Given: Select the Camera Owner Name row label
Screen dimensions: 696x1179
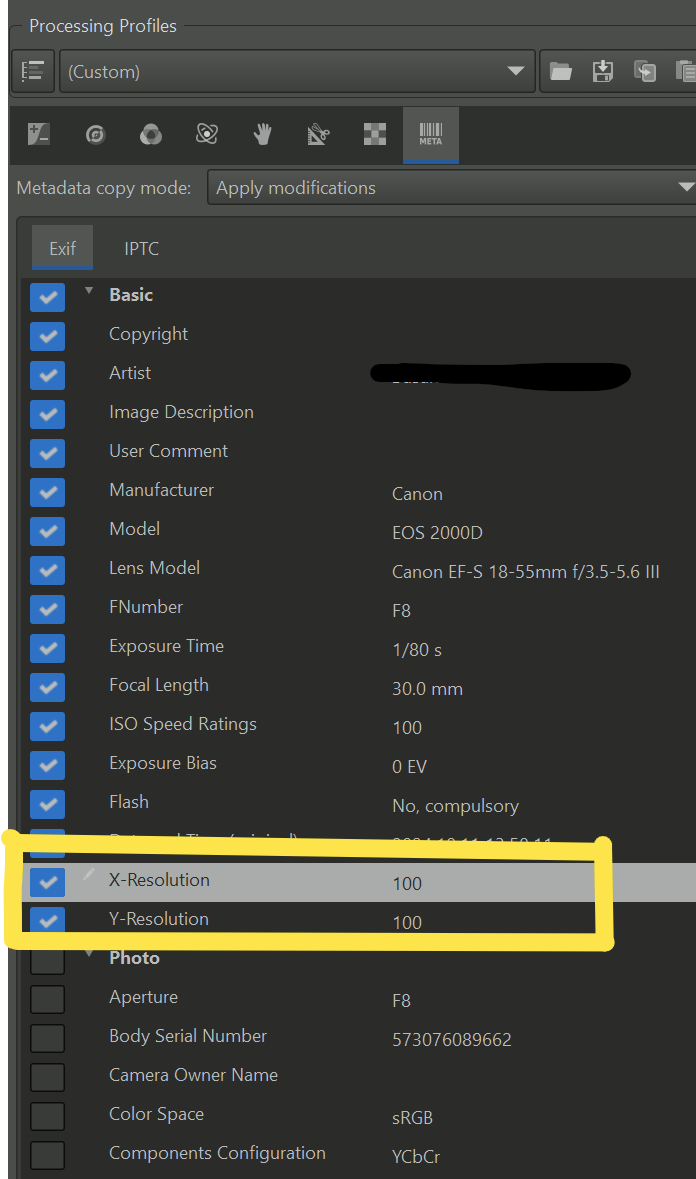Looking at the screenshot, I should 193,1074.
